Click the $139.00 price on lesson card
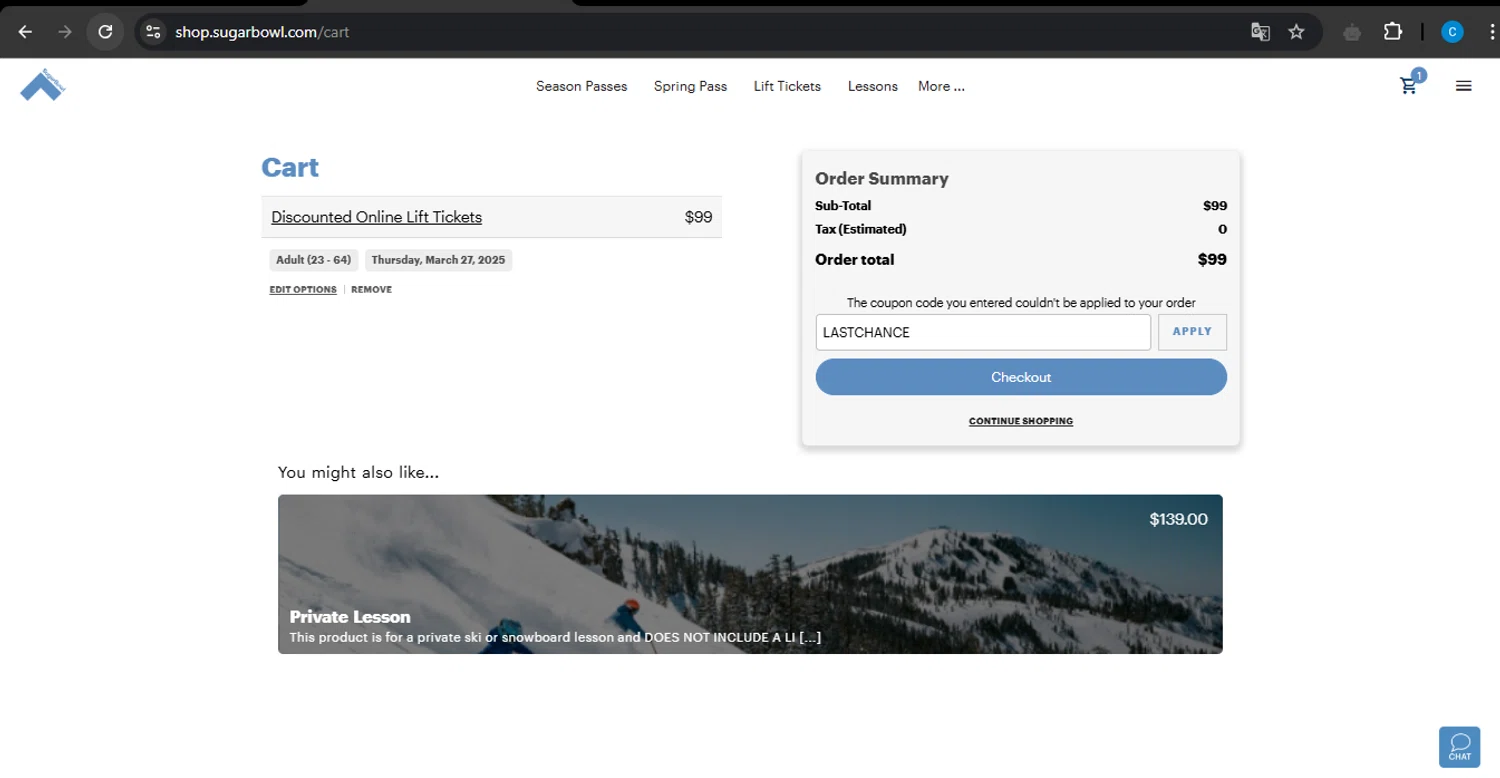Screen dimensions: 1500x778 [x=1178, y=519]
